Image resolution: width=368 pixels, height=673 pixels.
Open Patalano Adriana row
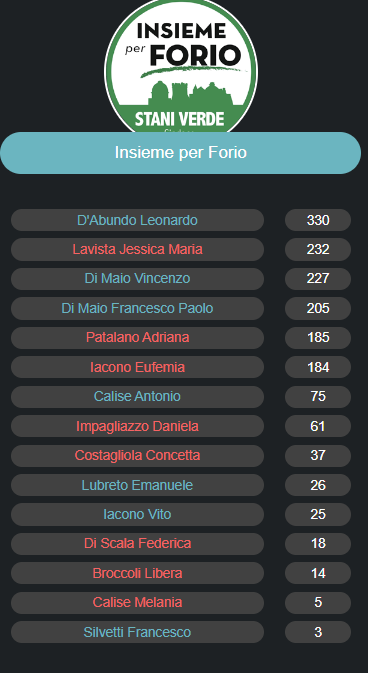coord(137,337)
